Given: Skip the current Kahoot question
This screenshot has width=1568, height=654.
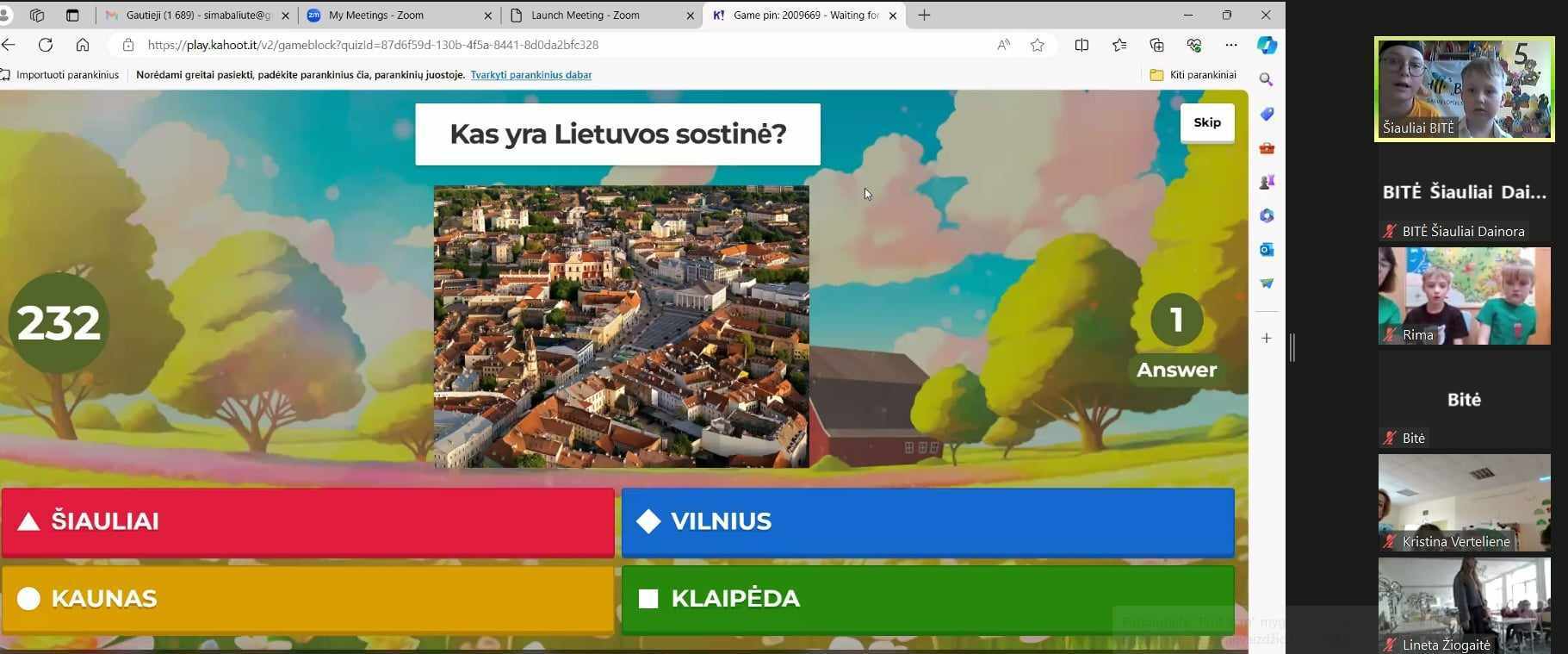Looking at the screenshot, I should 1206,122.
